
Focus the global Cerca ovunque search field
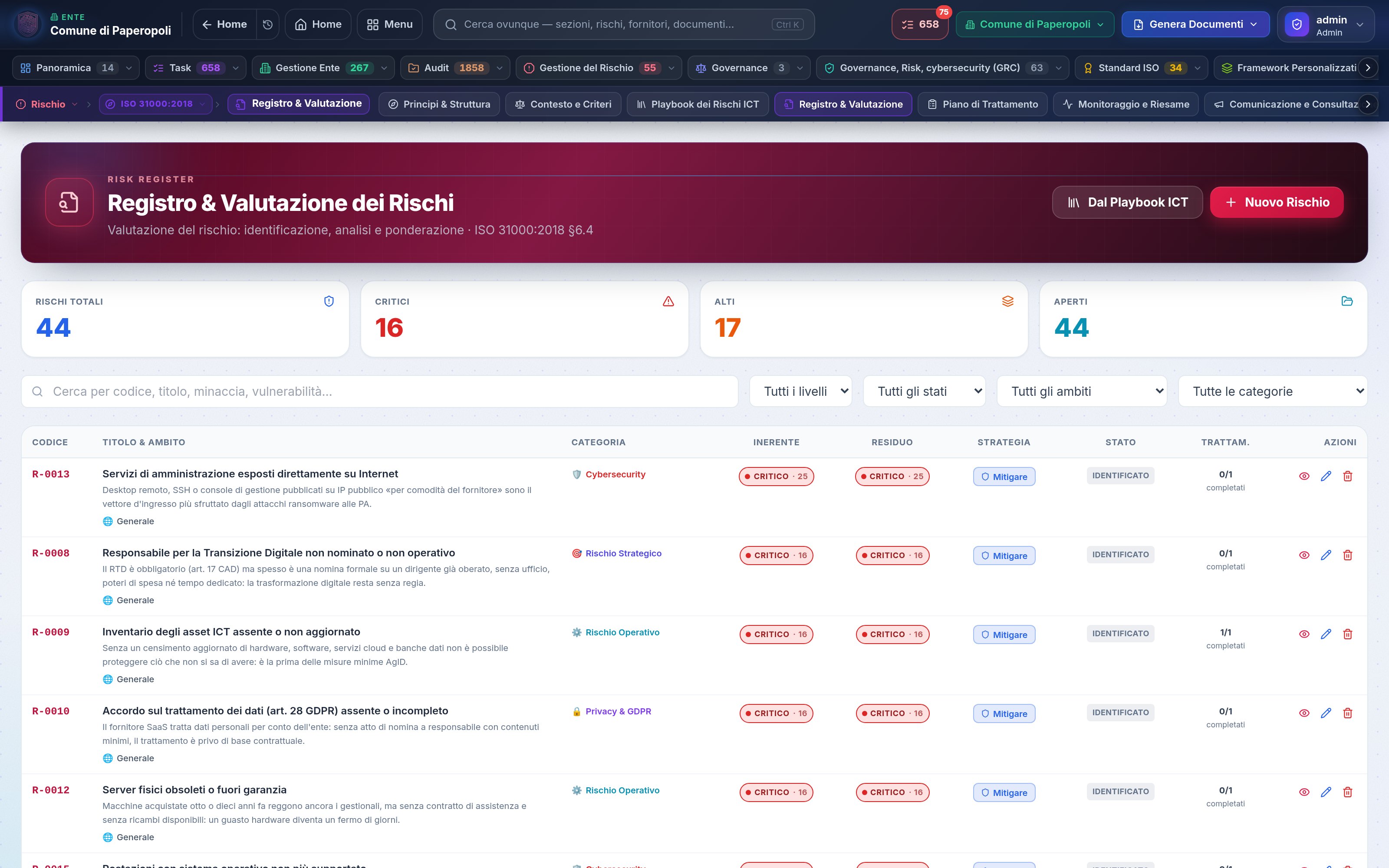click(x=624, y=25)
